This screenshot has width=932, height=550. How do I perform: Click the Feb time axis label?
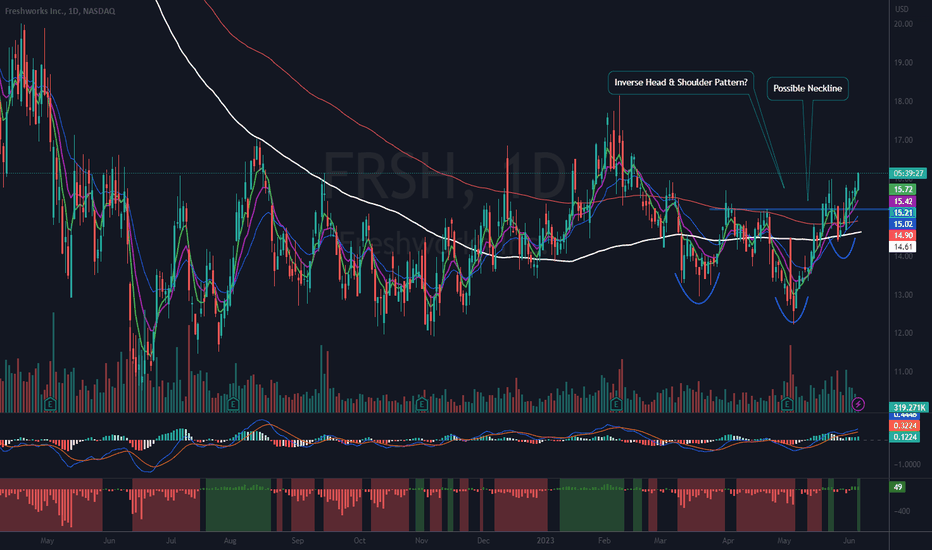604,541
